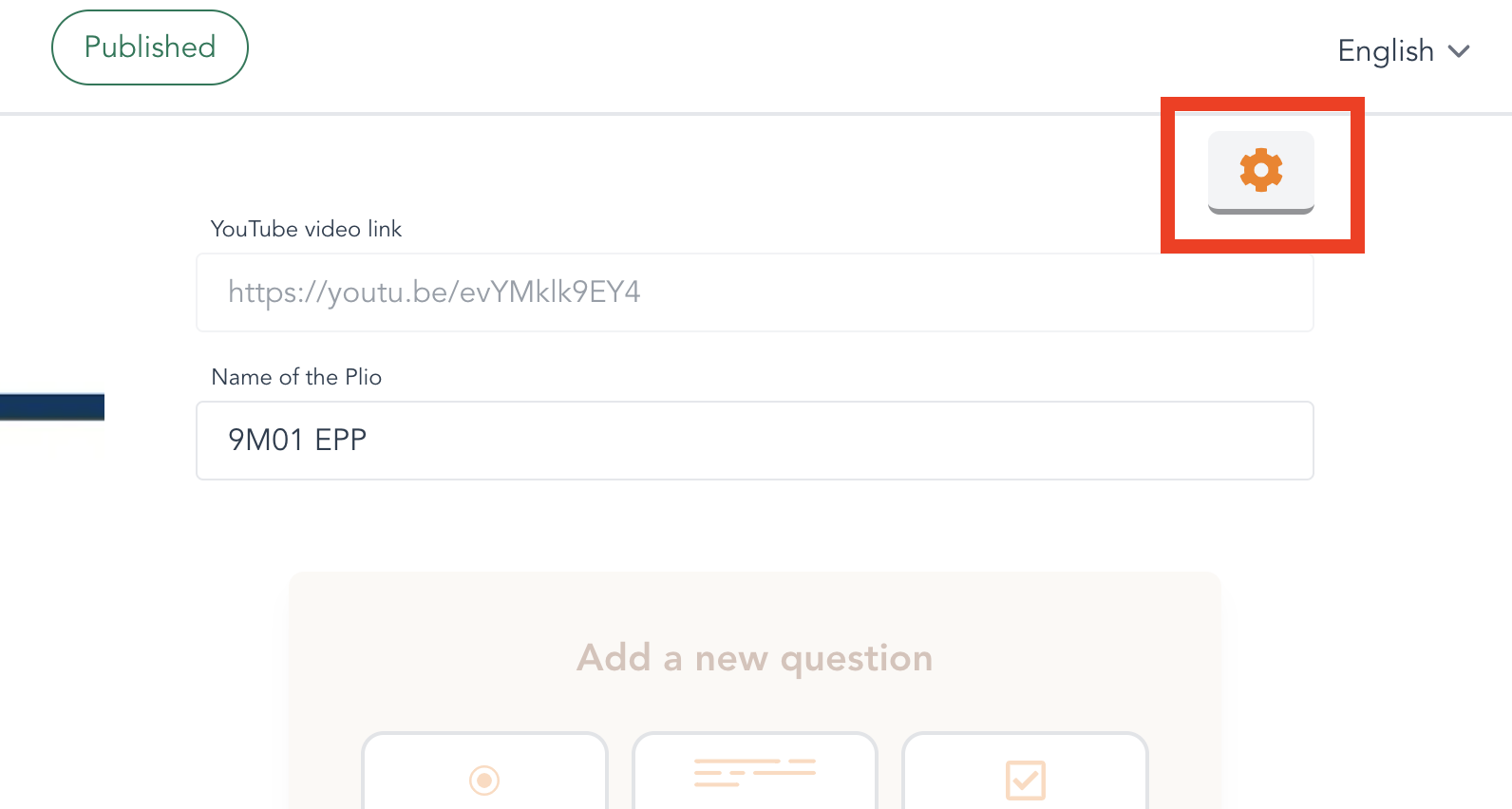Select the youtu.be URL text in the link box

(434, 292)
